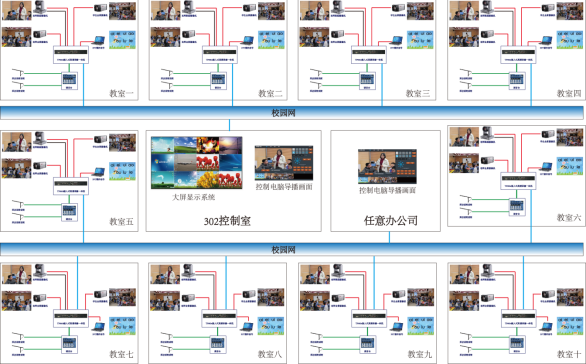Open the pinyin slide thumbnail in 教室三

click(x=420, y=40)
